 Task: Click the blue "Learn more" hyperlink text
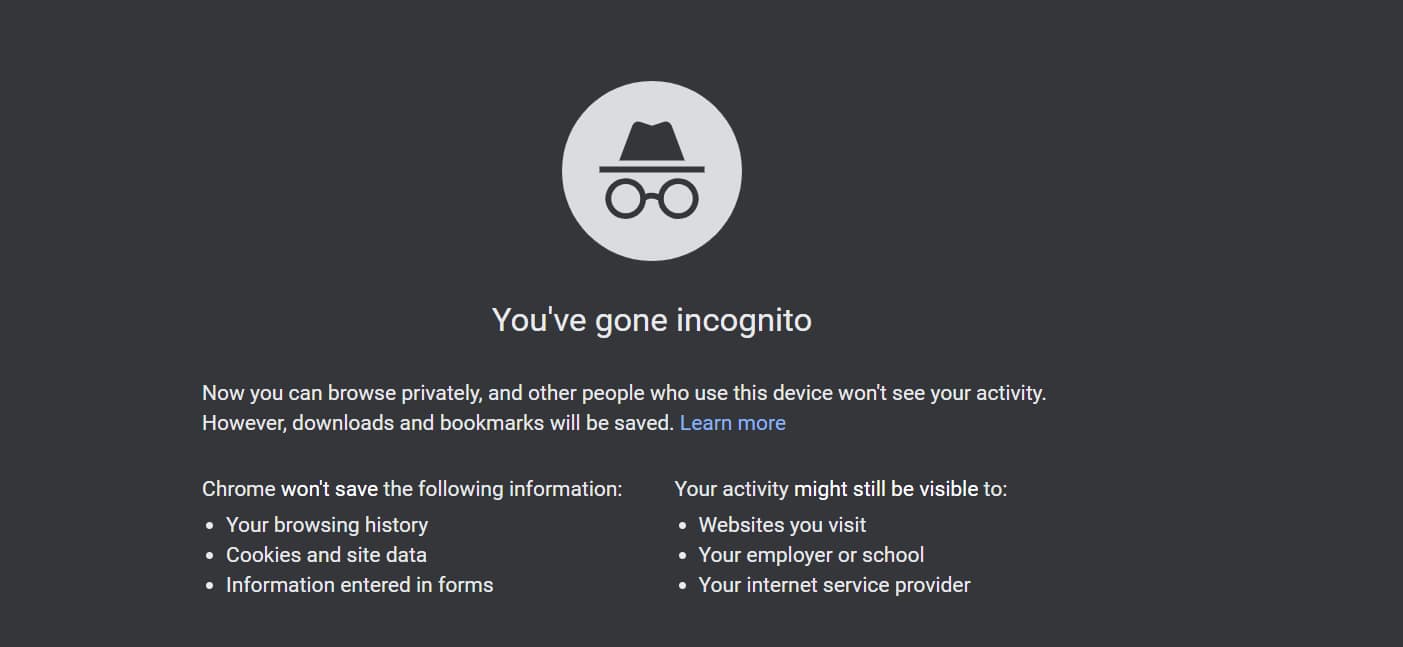[x=733, y=423]
